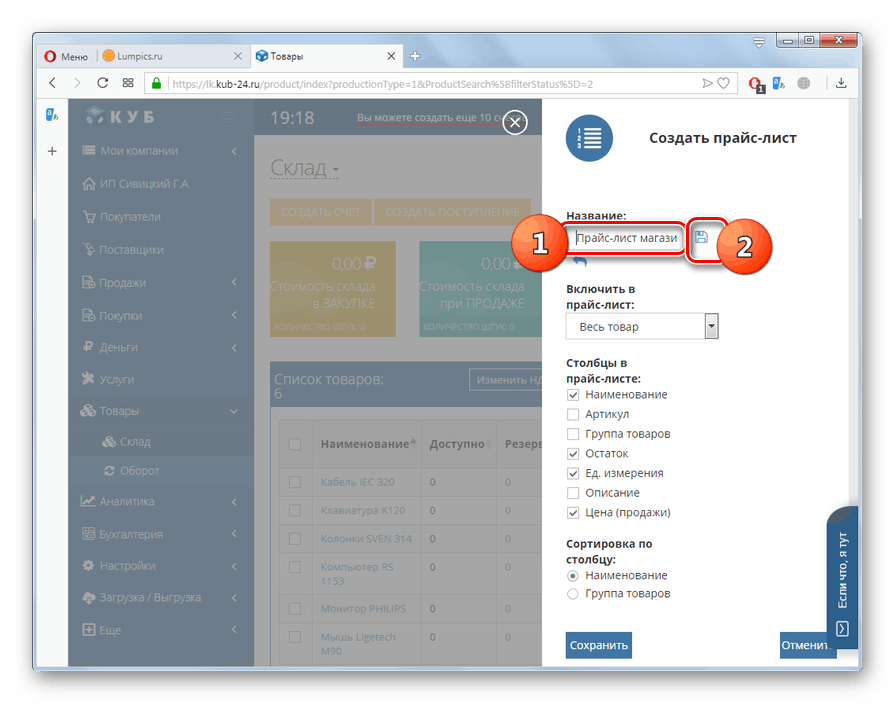
Task: Open Оборот submenu item
Action: (161, 470)
